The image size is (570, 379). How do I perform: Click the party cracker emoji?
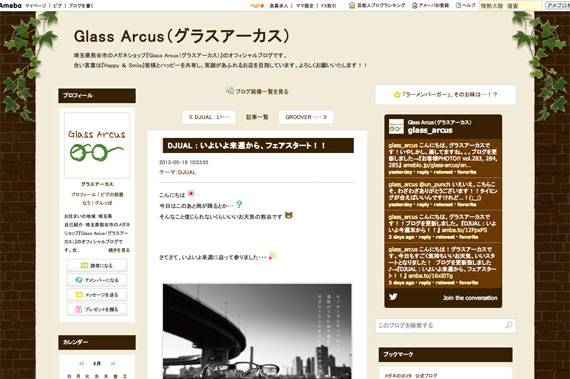[x=273, y=256]
